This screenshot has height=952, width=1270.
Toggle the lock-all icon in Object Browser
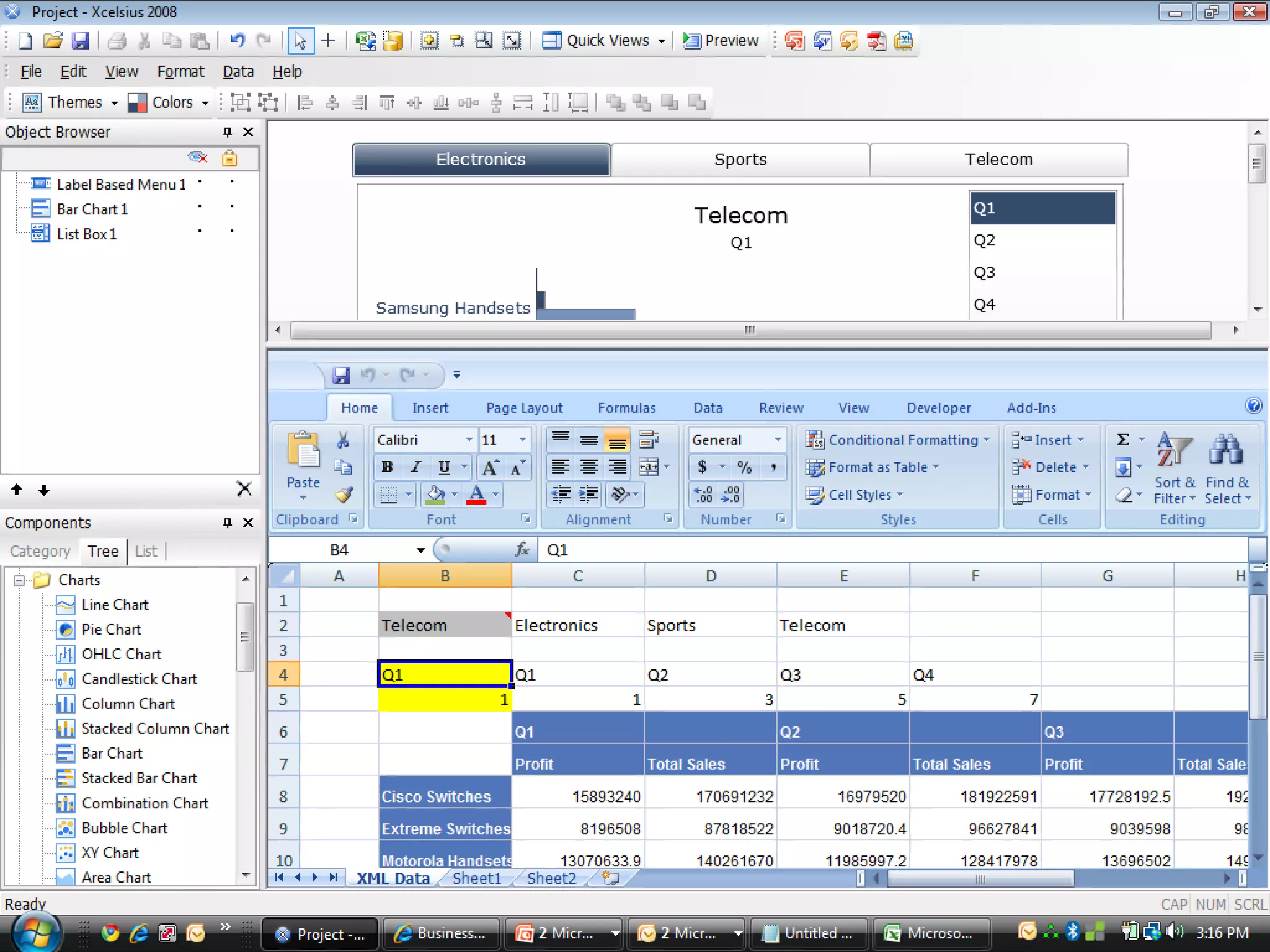pyautogui.click(x=229, y=158)
